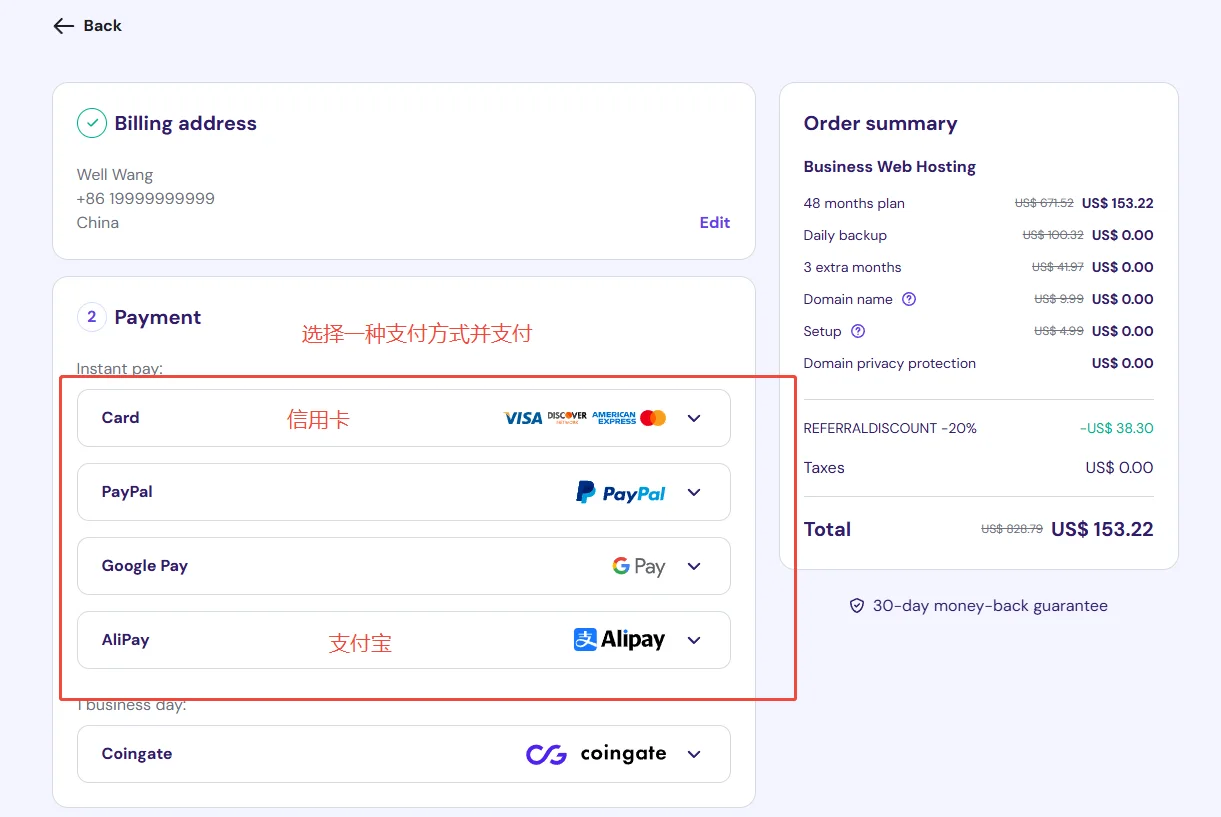The width and height of the screenshot is (1221, 817).
Task: Click the country China text
Action: tap(98, 223)
